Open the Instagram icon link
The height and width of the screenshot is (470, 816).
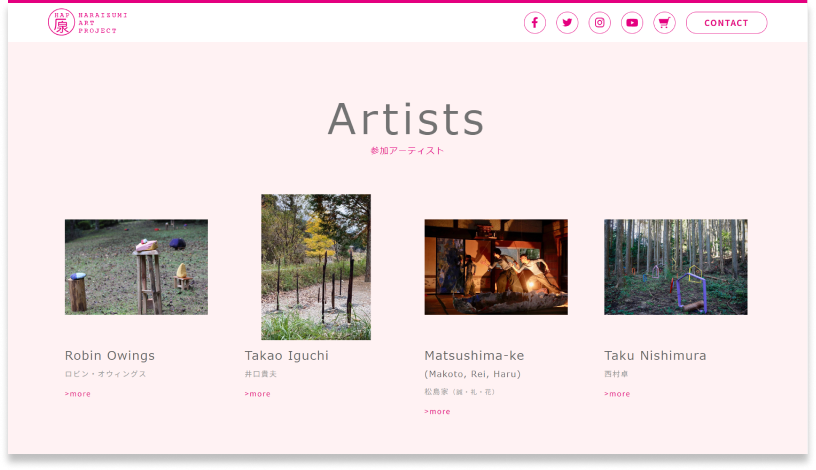pyautogui.click(x=600, y=23)
